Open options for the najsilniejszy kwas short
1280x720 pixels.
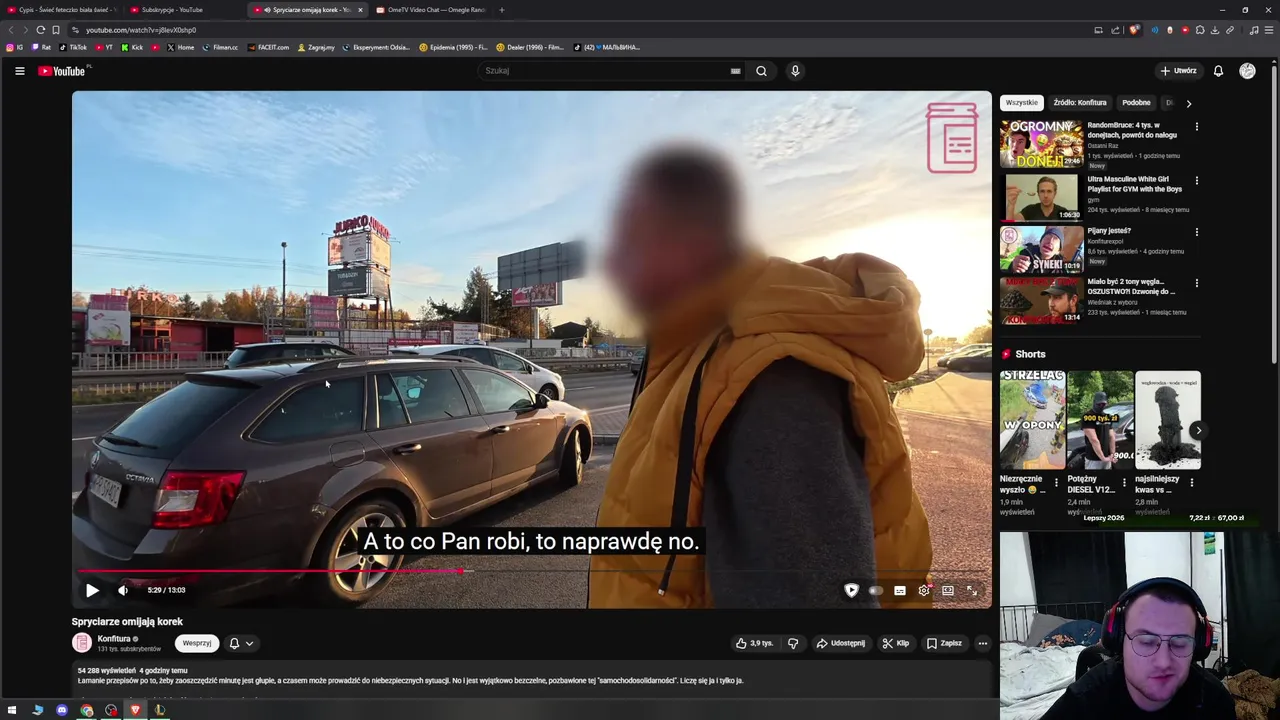[x=1192, y=482]
